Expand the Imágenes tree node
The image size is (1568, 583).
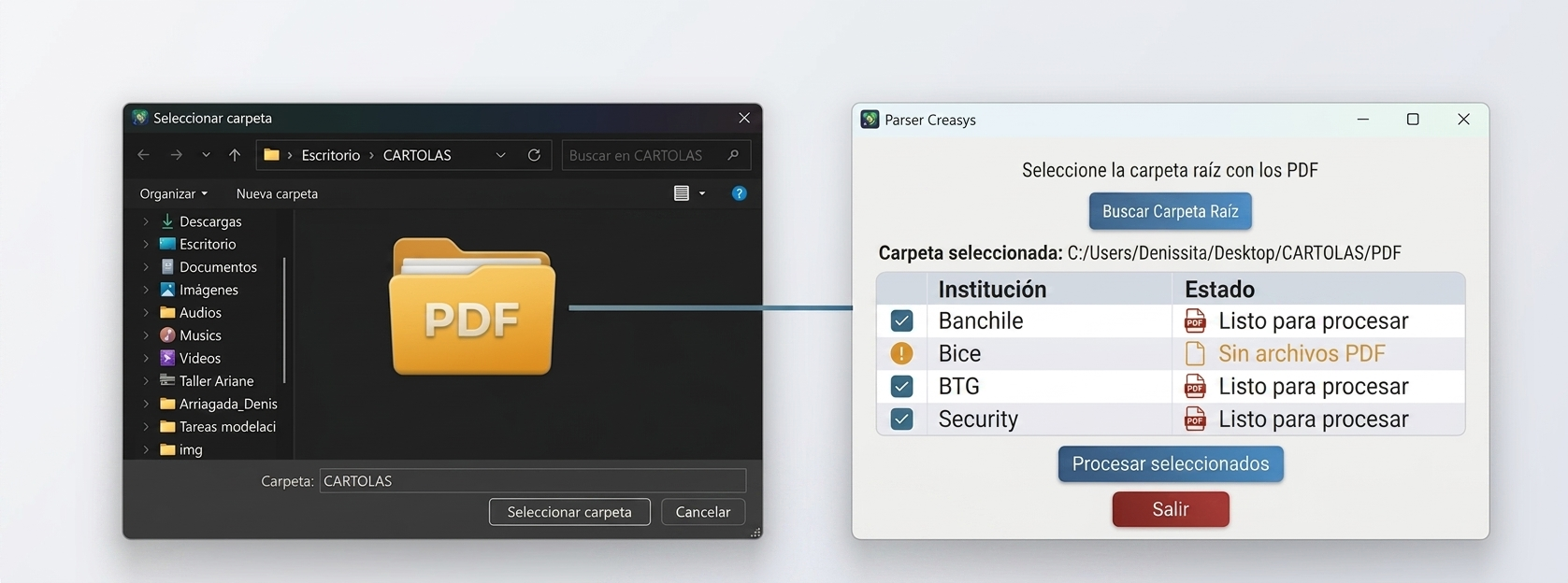pos(146,290)
